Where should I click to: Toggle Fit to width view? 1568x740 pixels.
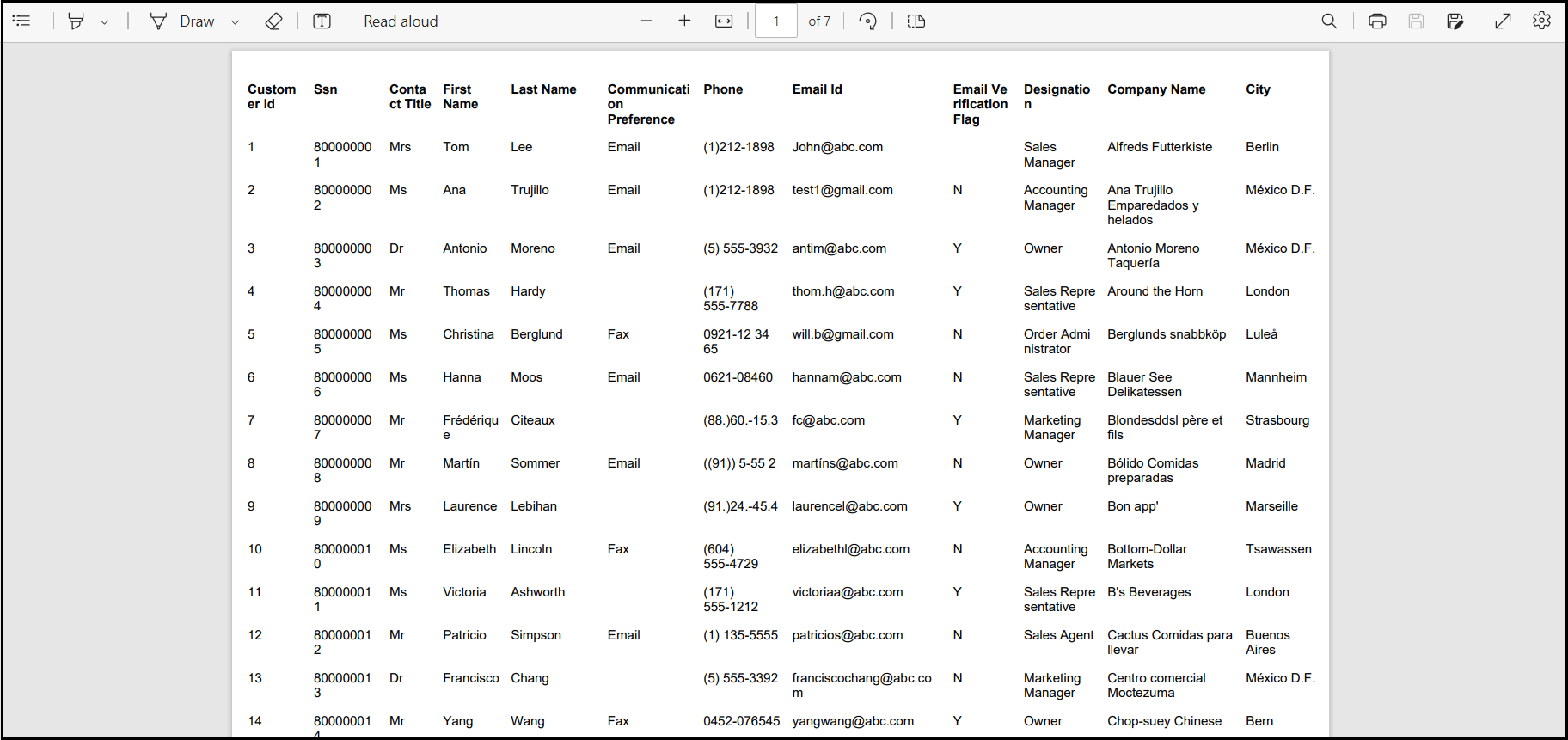click(x=724, y=21)
